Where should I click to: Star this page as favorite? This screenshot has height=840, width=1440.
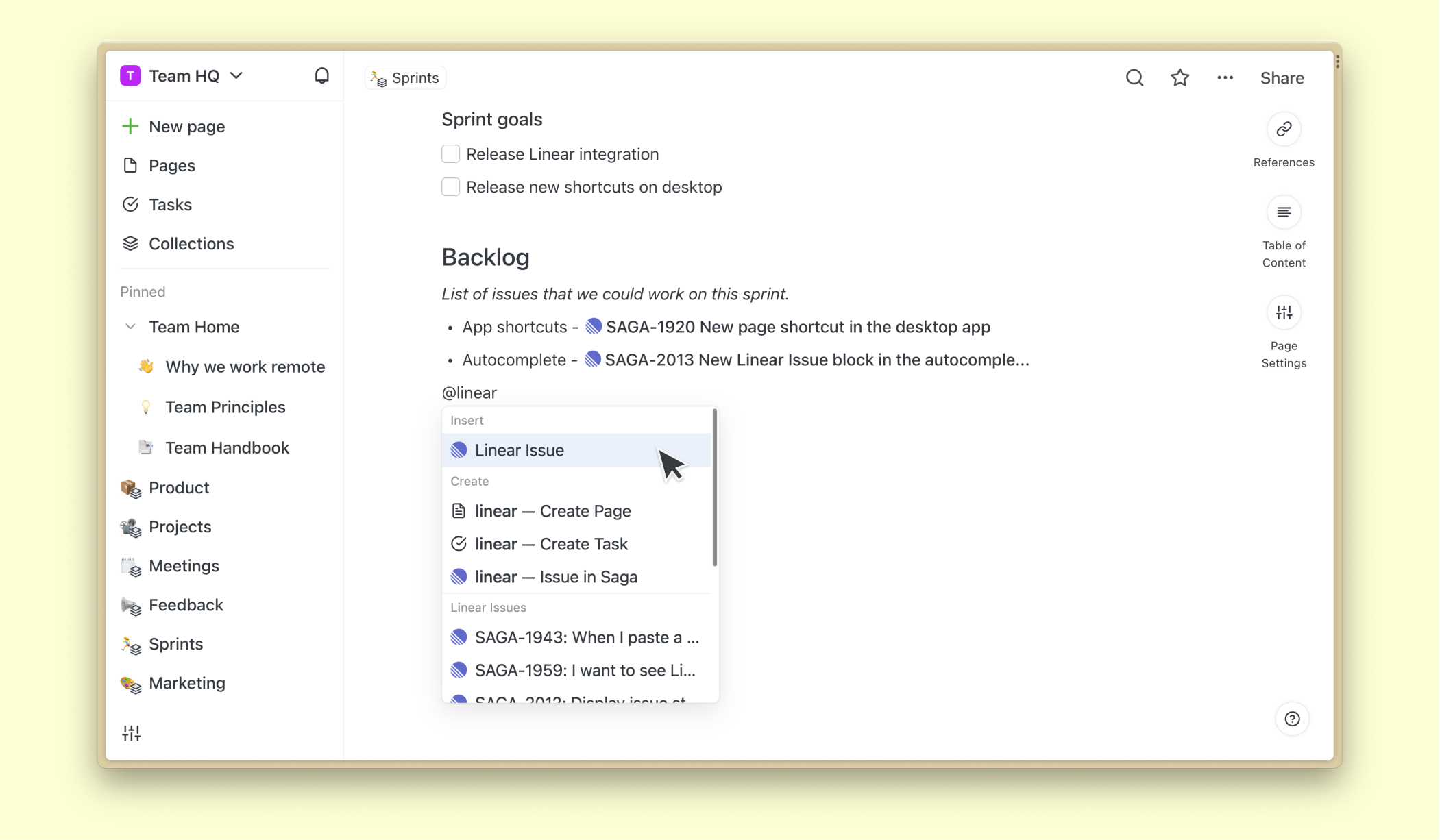(1180, 78)
